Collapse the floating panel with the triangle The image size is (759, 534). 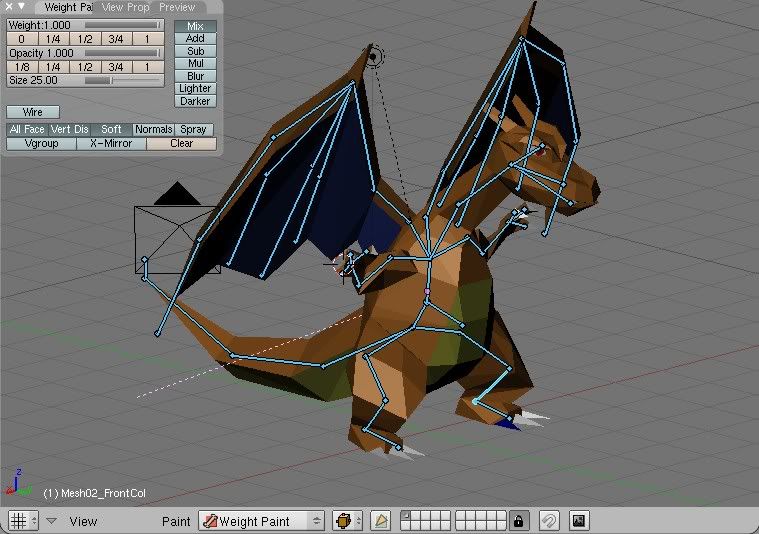tap(22, 7)
